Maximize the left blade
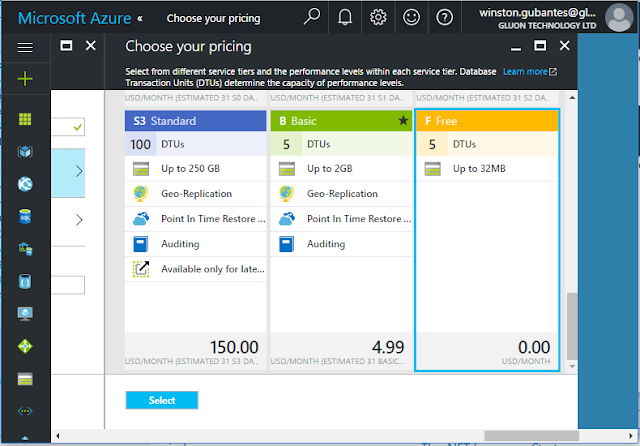Screen dimensions: 640x446 click(x=66, y=45)
